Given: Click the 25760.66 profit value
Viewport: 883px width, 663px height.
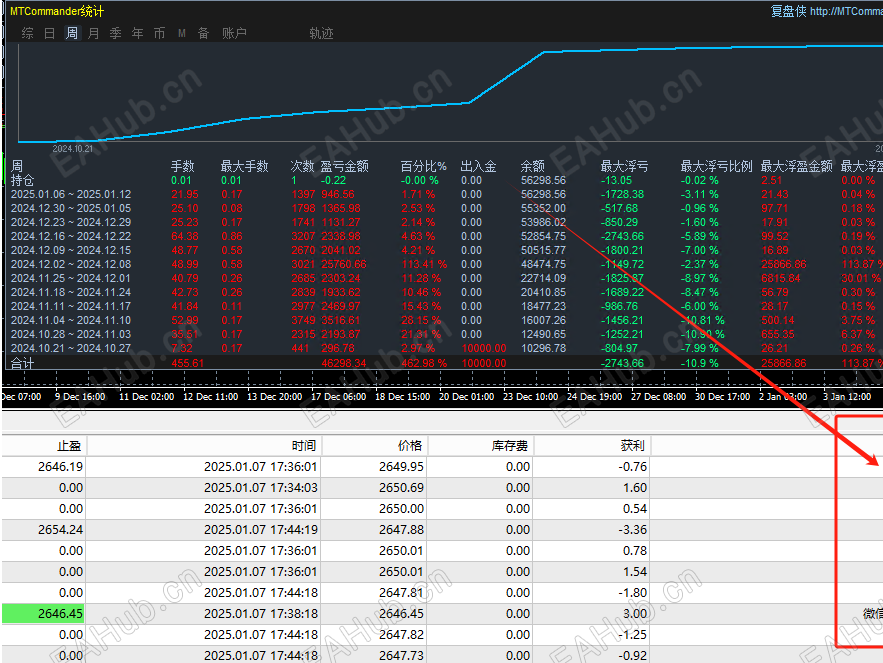Looking at the screenshot, I should pyautogui.click(x=344, y=264).
